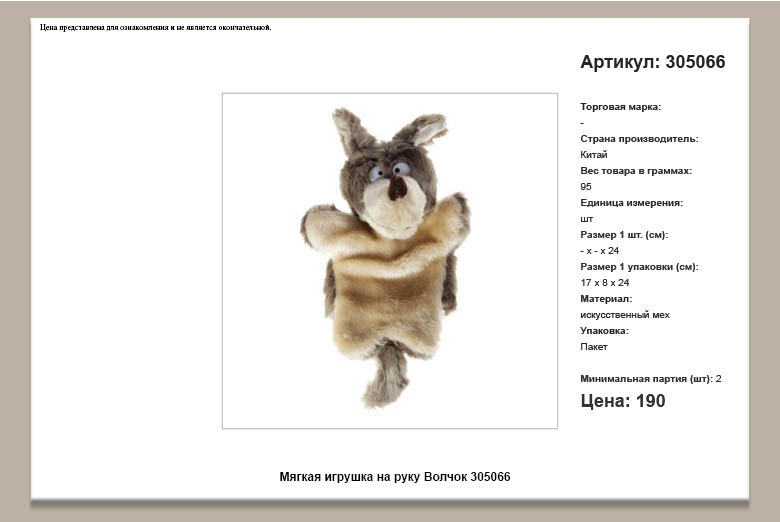Click the 'Размер 1 упаковки (см):' label
This screenshot has height=522, width=780.
tap(639, 267)
